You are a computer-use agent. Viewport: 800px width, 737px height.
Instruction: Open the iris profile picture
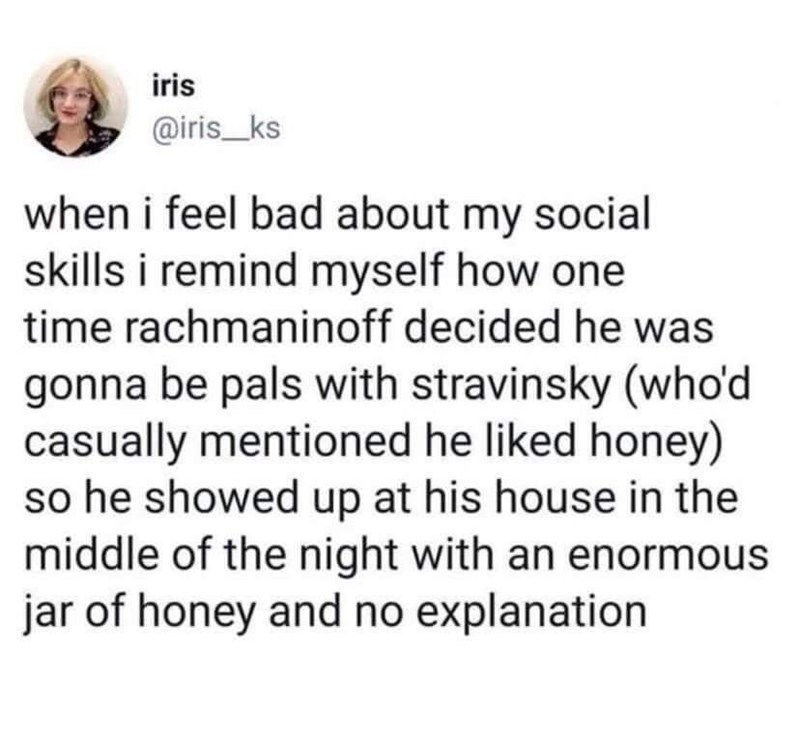(x=77, y=107)
